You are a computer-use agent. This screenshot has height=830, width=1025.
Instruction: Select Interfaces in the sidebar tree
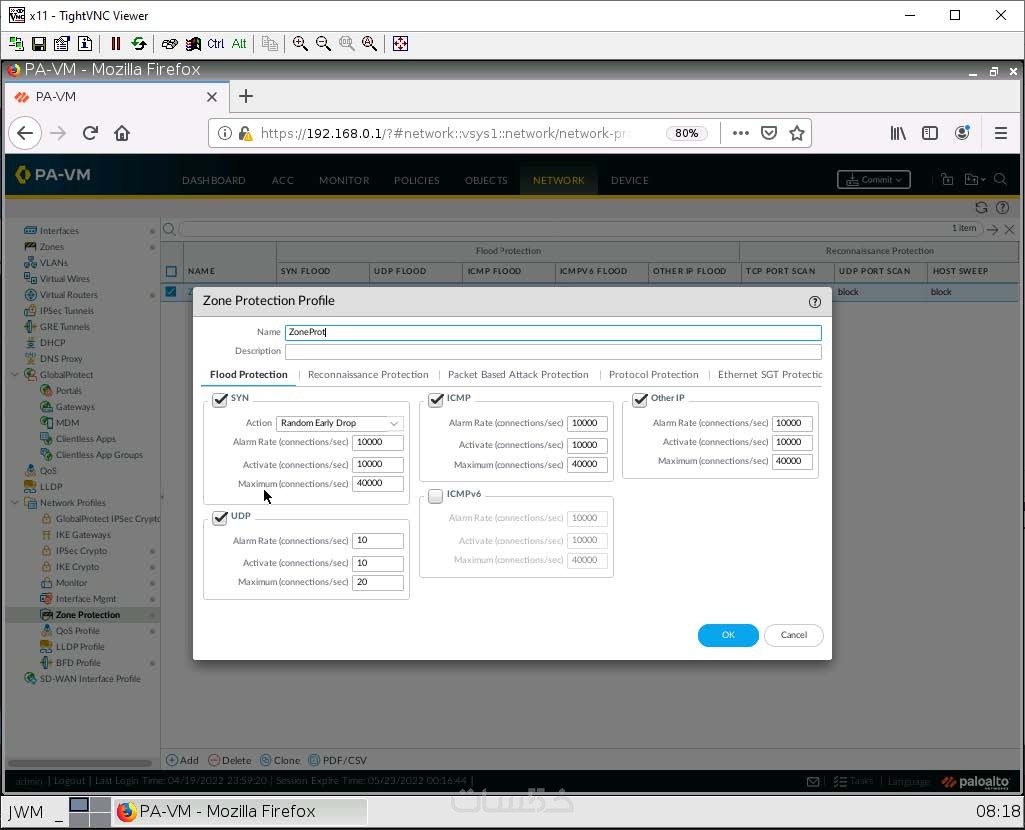[x=59, y=231]
